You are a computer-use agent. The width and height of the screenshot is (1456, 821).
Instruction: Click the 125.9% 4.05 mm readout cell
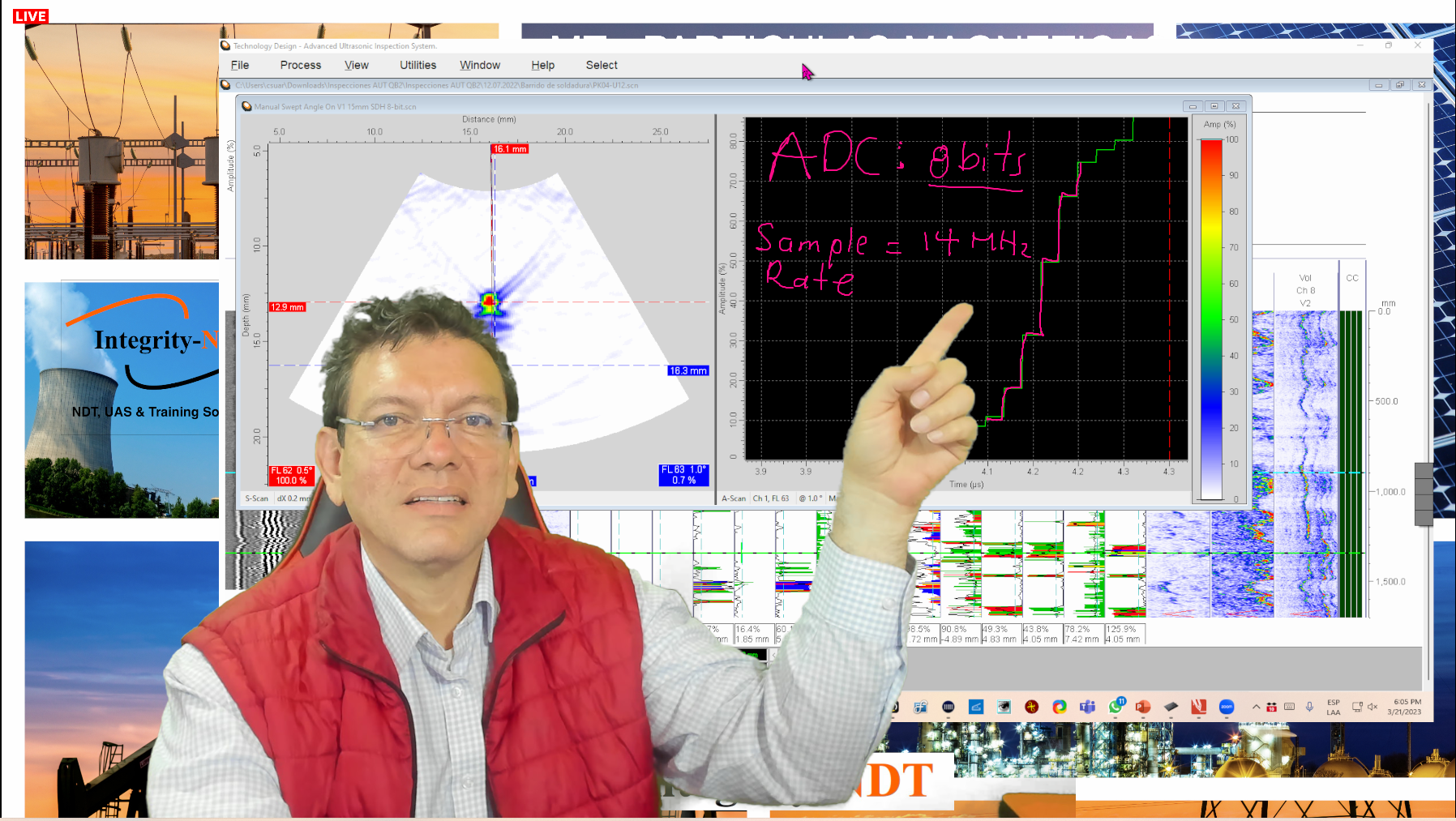tap(1124, 634)
